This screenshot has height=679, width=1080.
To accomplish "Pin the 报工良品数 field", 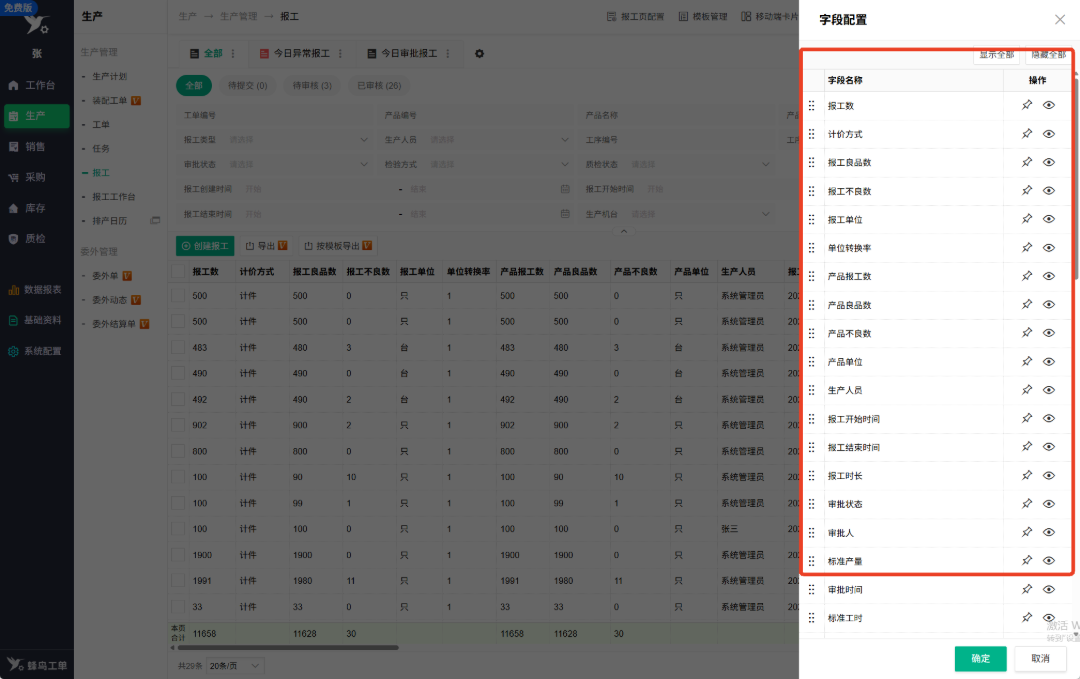I will (x=1026, y=162).
